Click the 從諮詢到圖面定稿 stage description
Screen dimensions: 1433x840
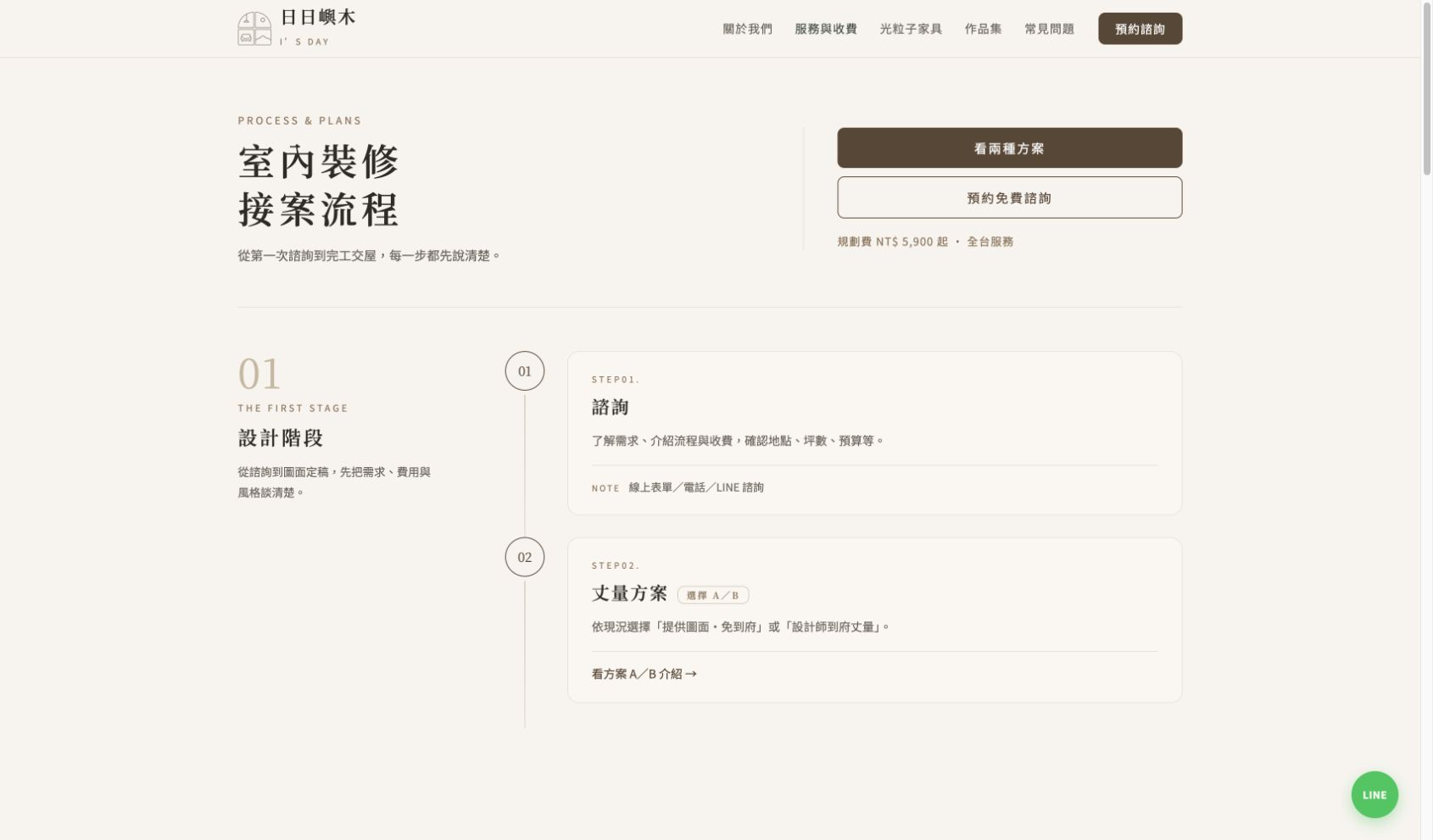click(334, 482)
